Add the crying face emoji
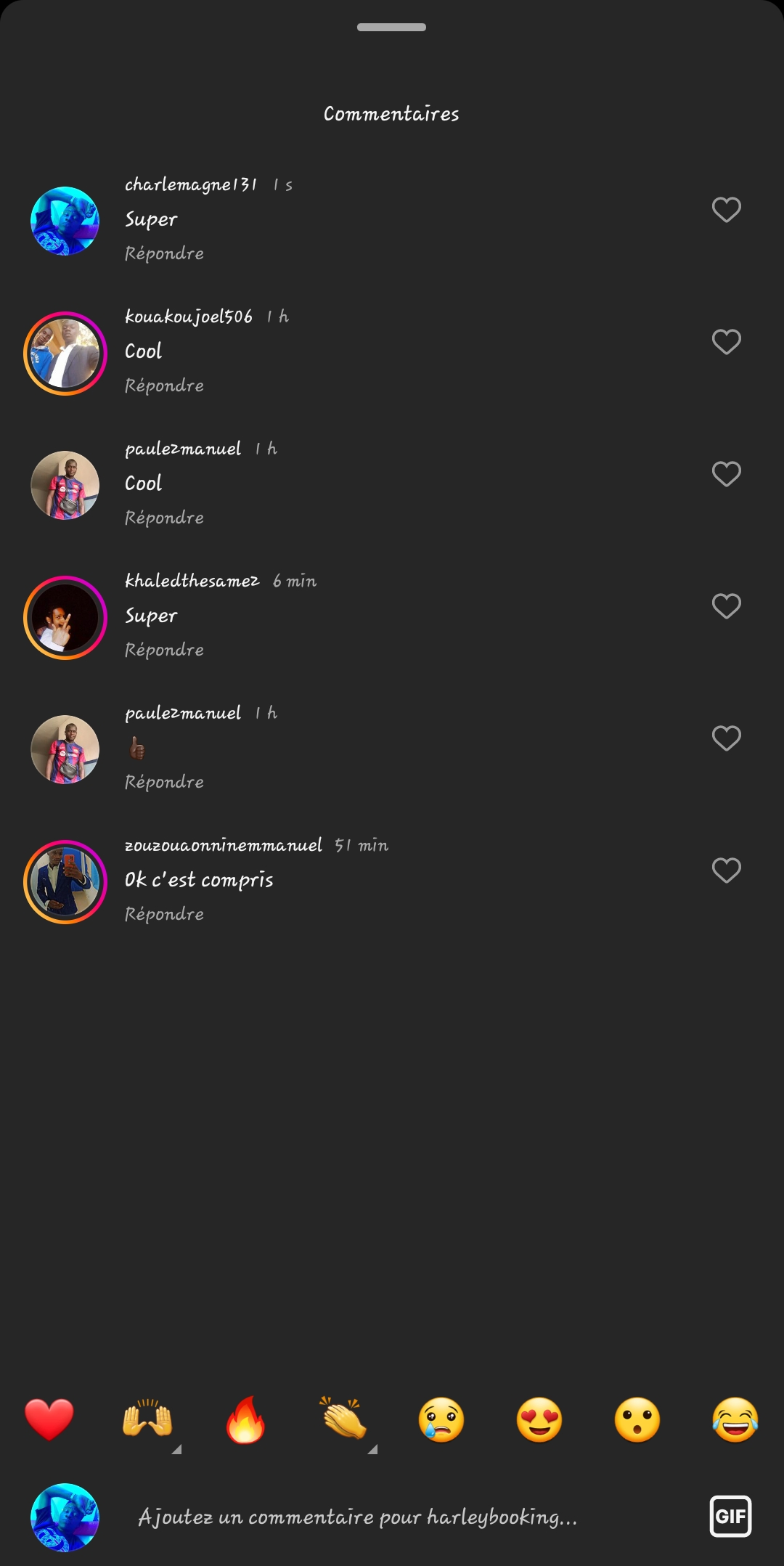The image size is (784, 1566). 441,1419
